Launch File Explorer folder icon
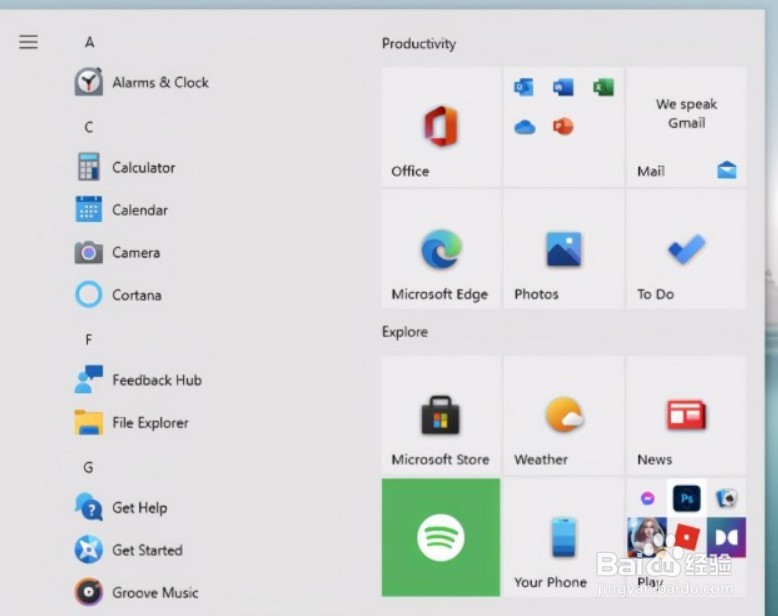This screenshot has height=616, width=778. point(89,423)
